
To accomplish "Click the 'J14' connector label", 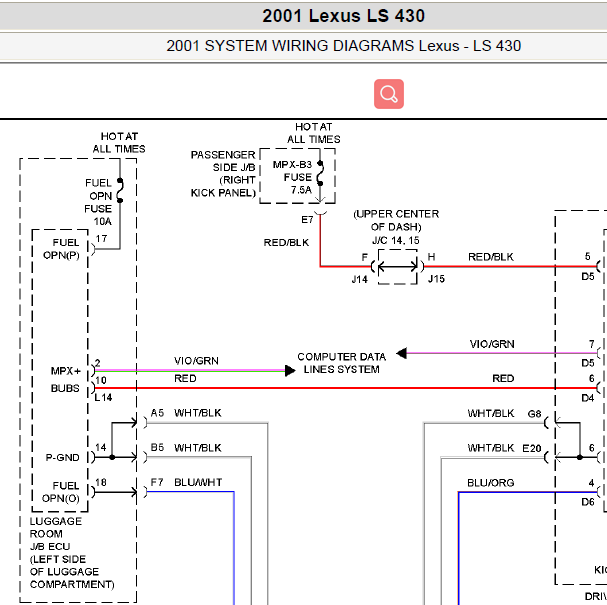I will (x=359, y=279).
